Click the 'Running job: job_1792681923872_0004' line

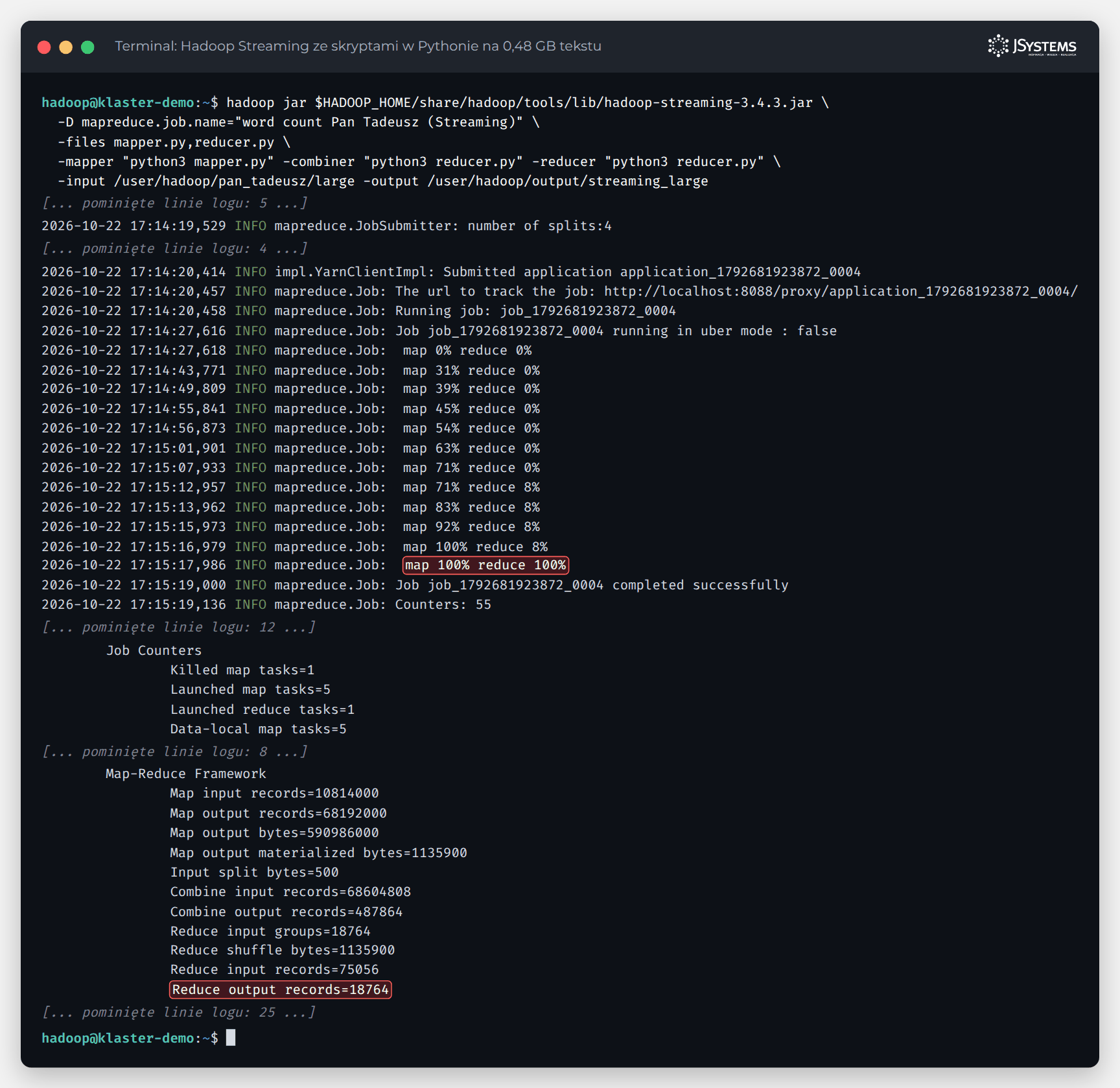358,311
